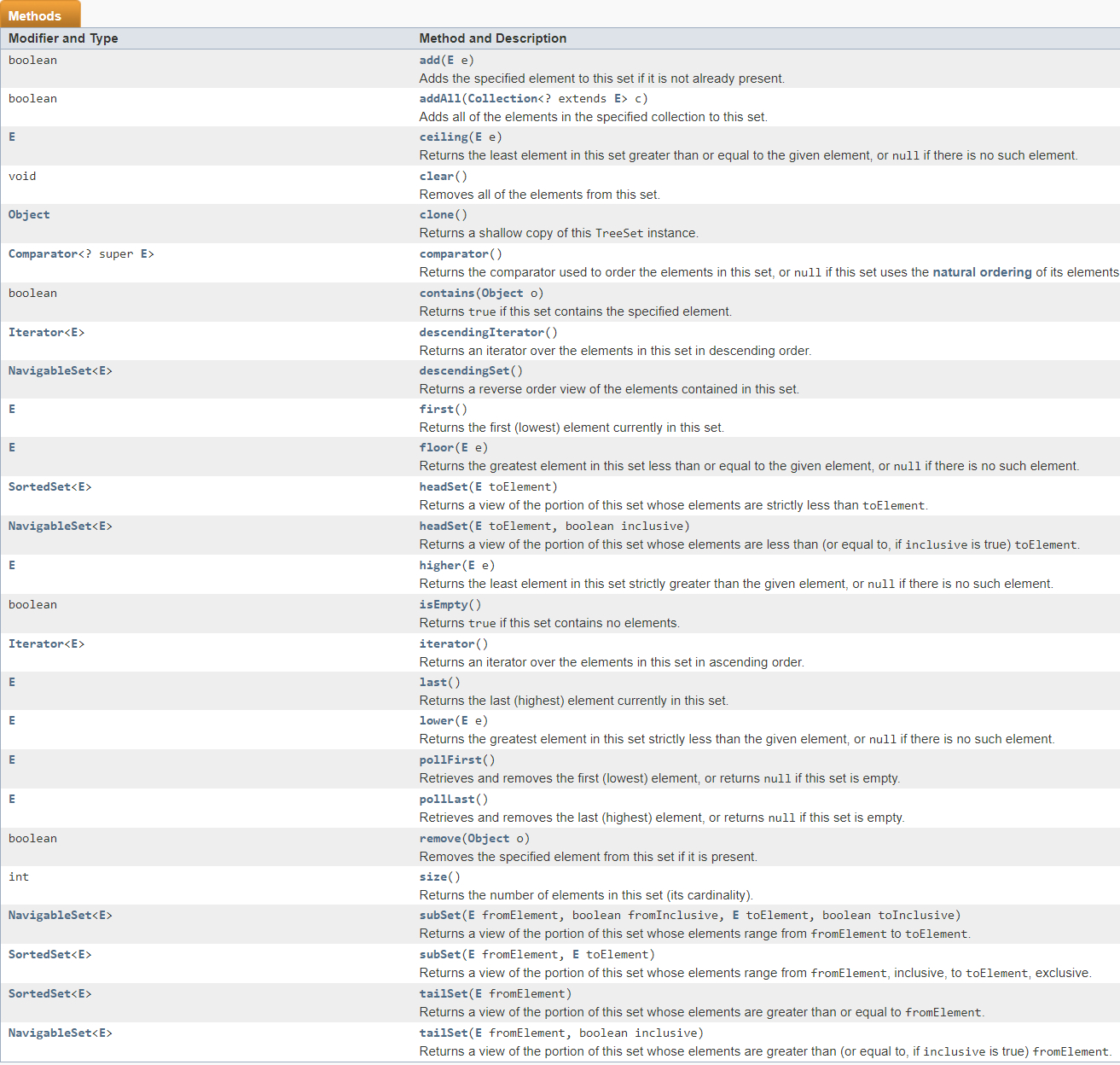1120x1065 pixels.
Task: Select text 'Removes all of the elements from this set.'
Action: [539, 195]
